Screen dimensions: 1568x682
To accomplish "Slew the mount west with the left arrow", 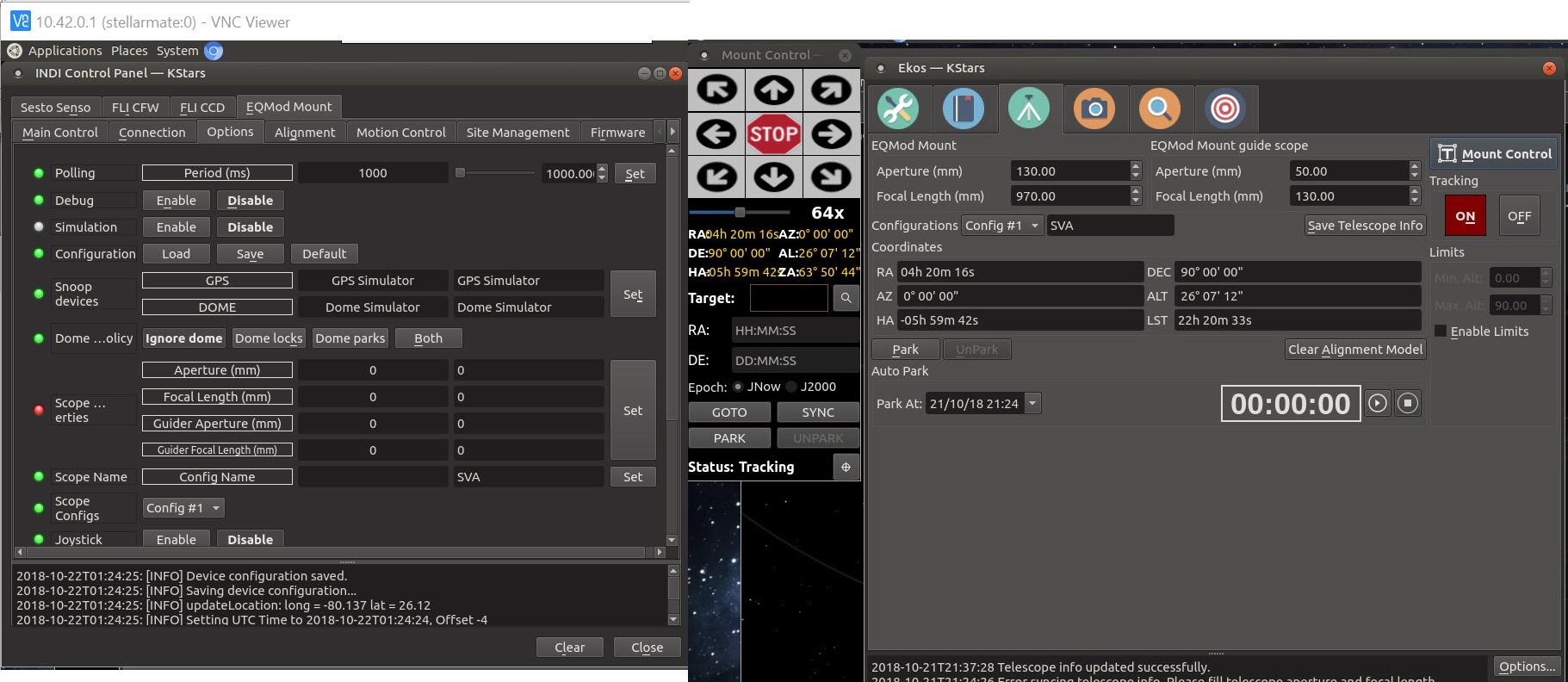I will tap(716, 134).
